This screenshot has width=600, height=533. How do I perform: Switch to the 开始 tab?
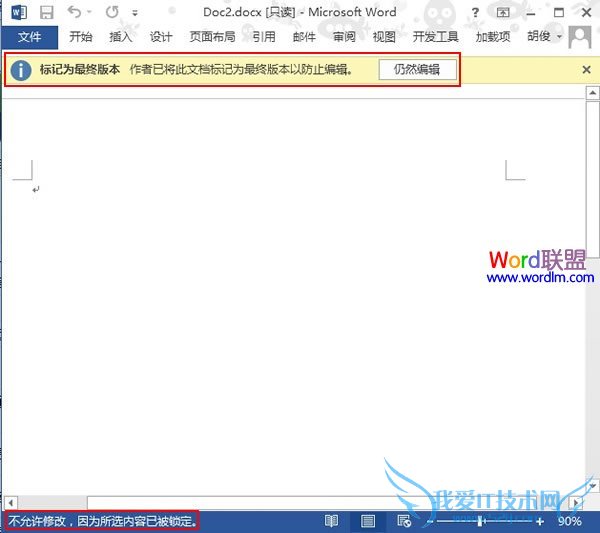pyautogui.click(x=81, y=37)
